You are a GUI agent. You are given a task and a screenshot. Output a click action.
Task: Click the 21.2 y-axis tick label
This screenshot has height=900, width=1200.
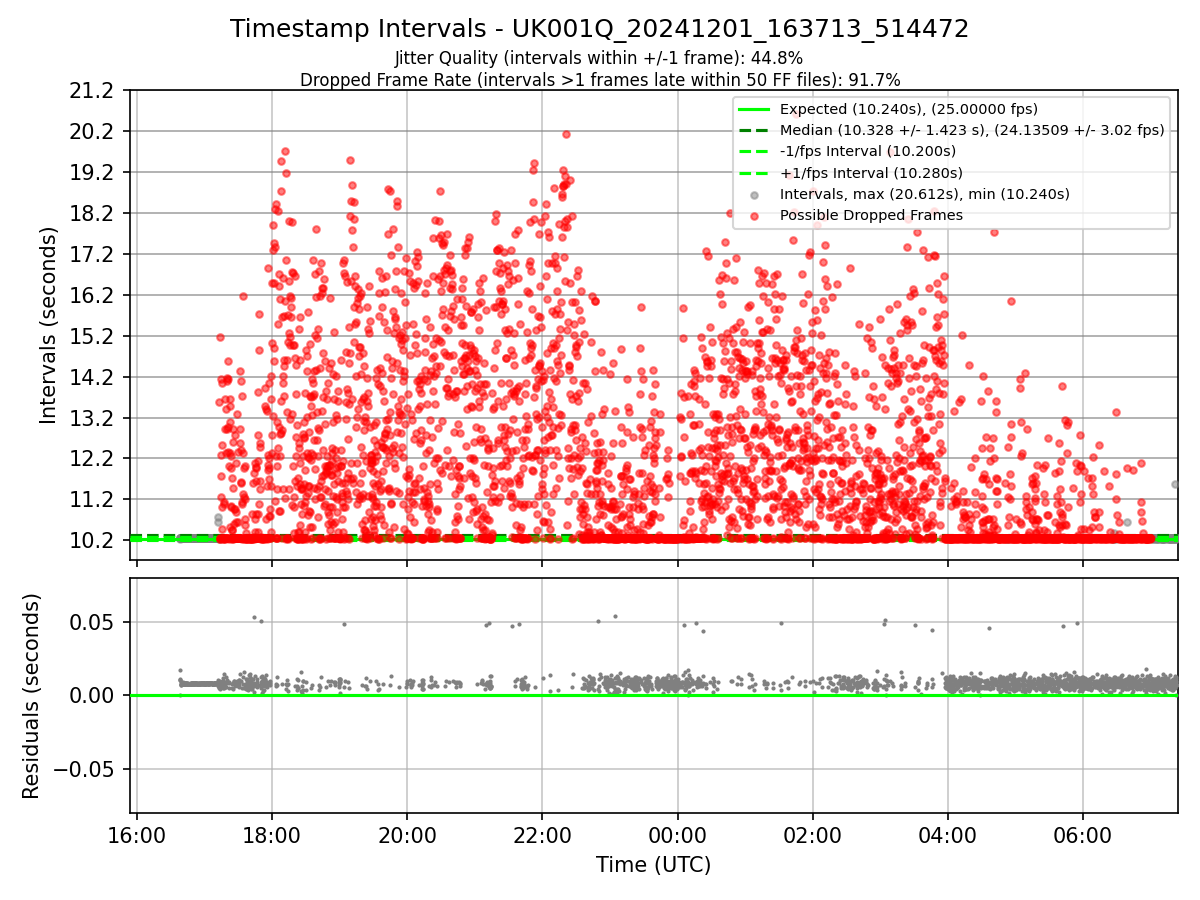pos(94,91)
